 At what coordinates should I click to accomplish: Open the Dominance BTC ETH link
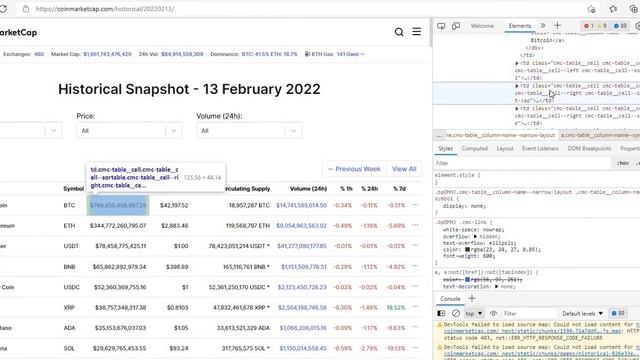click(269, 54)
